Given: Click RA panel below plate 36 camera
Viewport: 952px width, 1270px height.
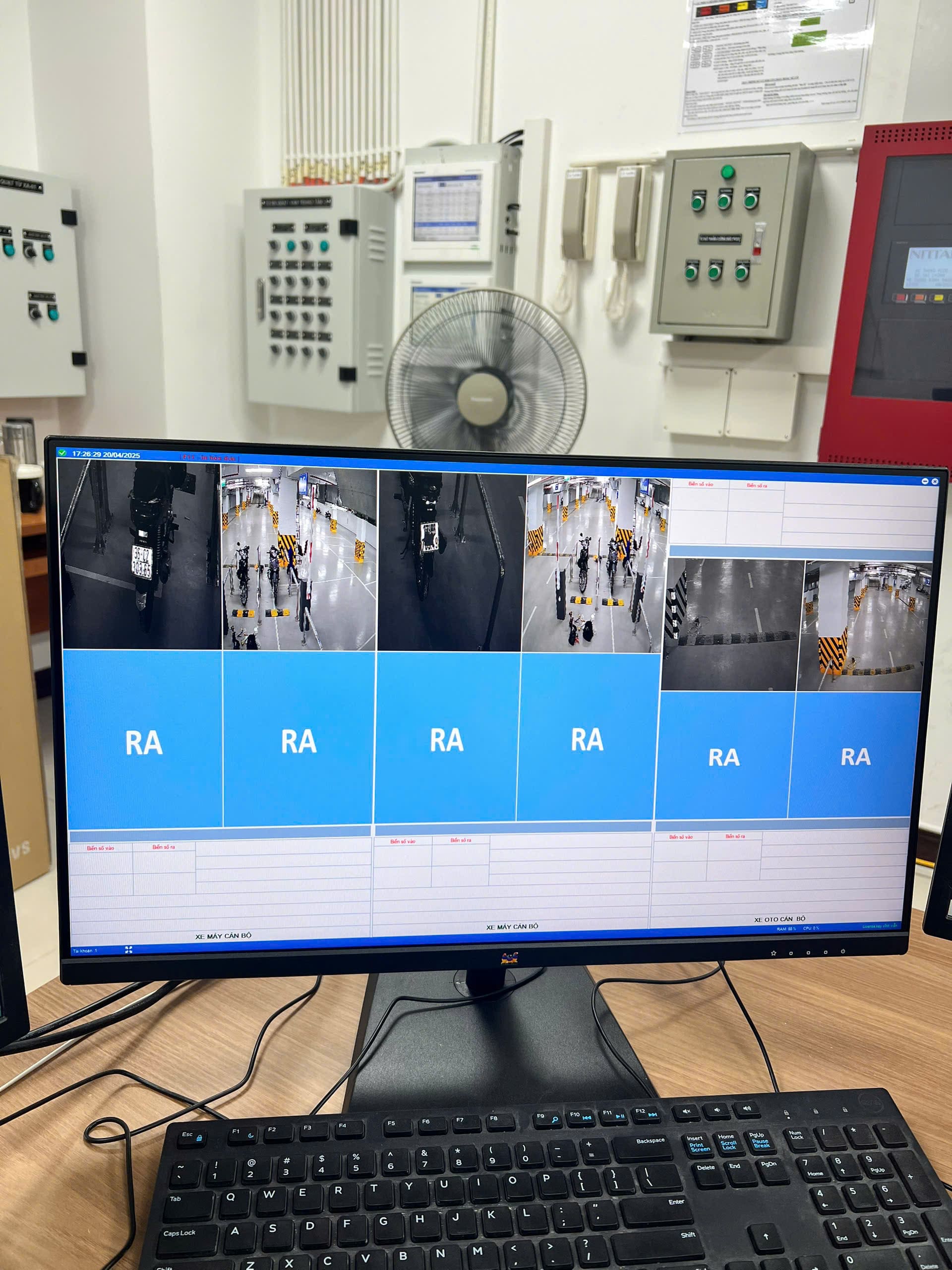Looking at the screenshot, I should click(143, 739).
